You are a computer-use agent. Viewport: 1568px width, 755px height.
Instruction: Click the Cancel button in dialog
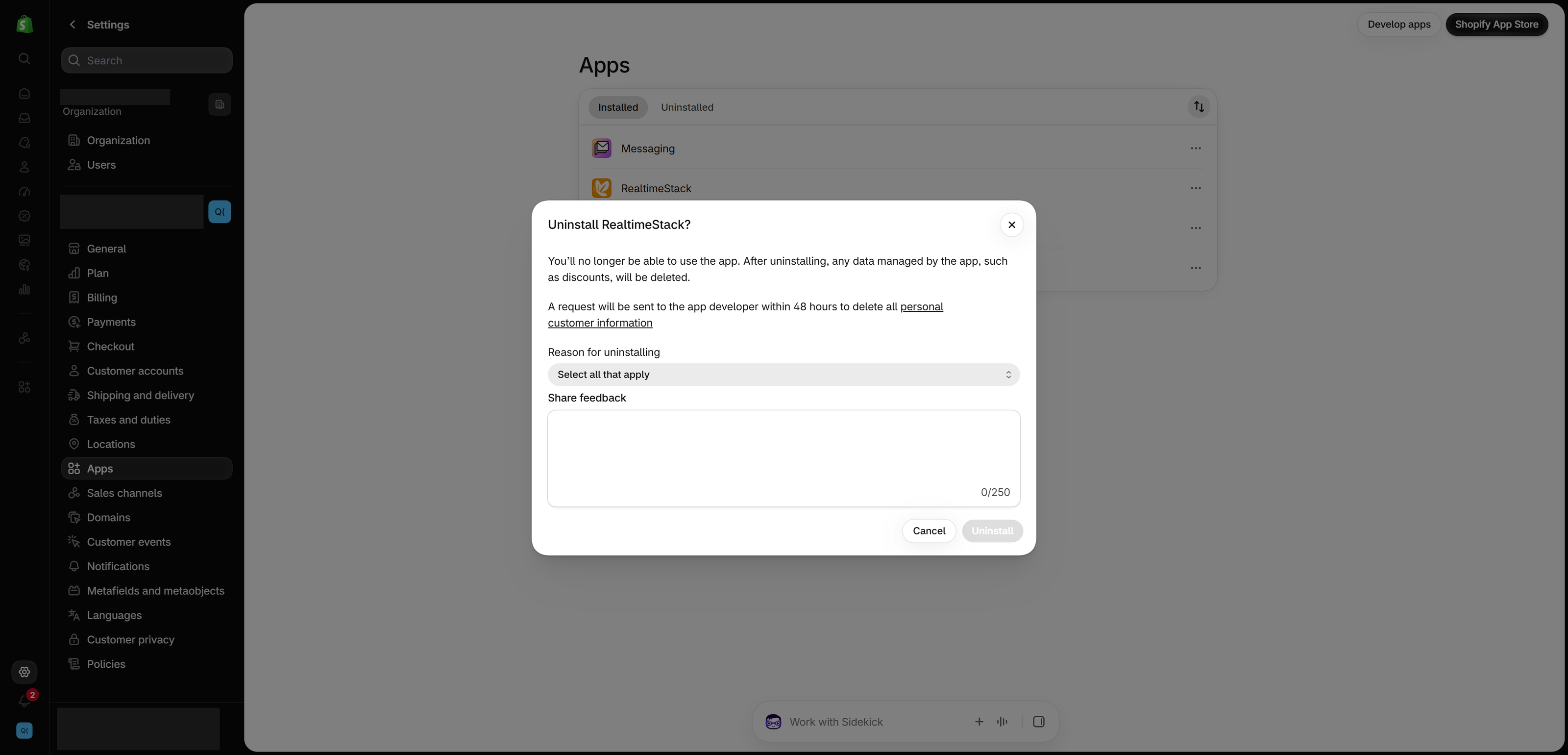(929, 531)
